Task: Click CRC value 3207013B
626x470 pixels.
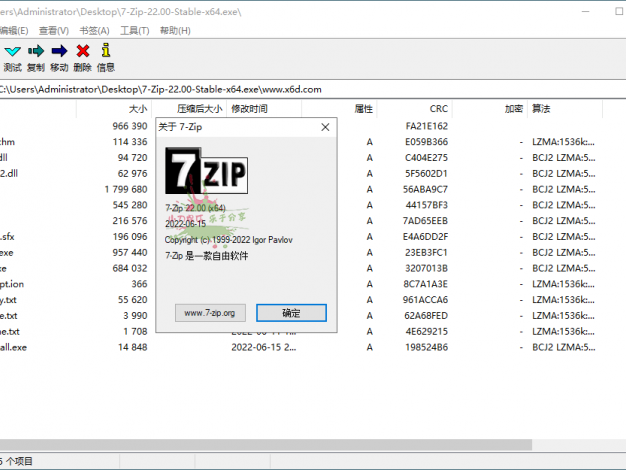Action: click(426, 268)
